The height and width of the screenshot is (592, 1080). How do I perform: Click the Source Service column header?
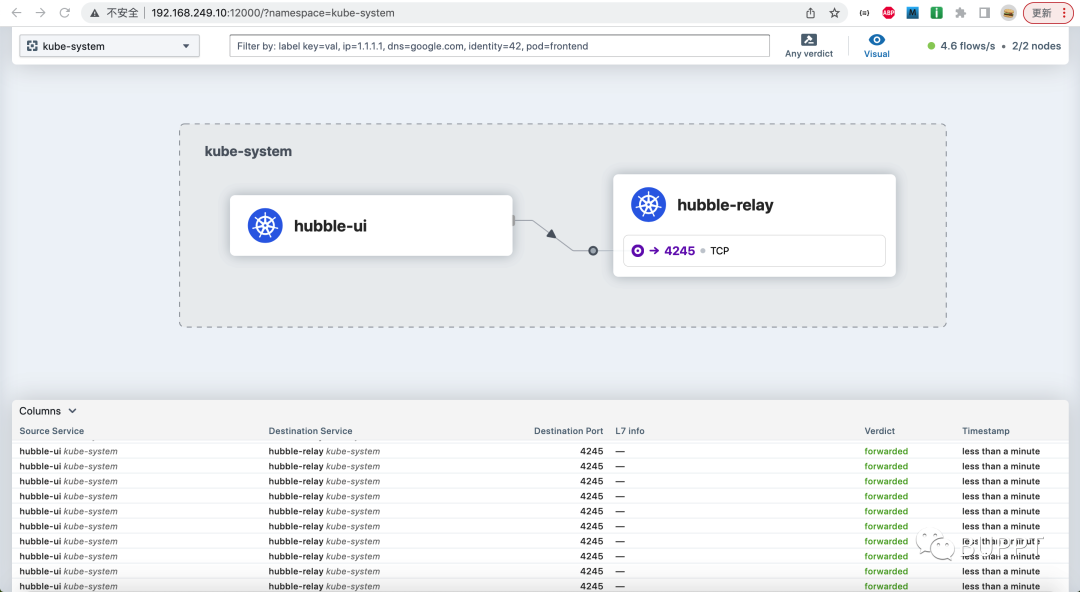(x=52, y=431)
